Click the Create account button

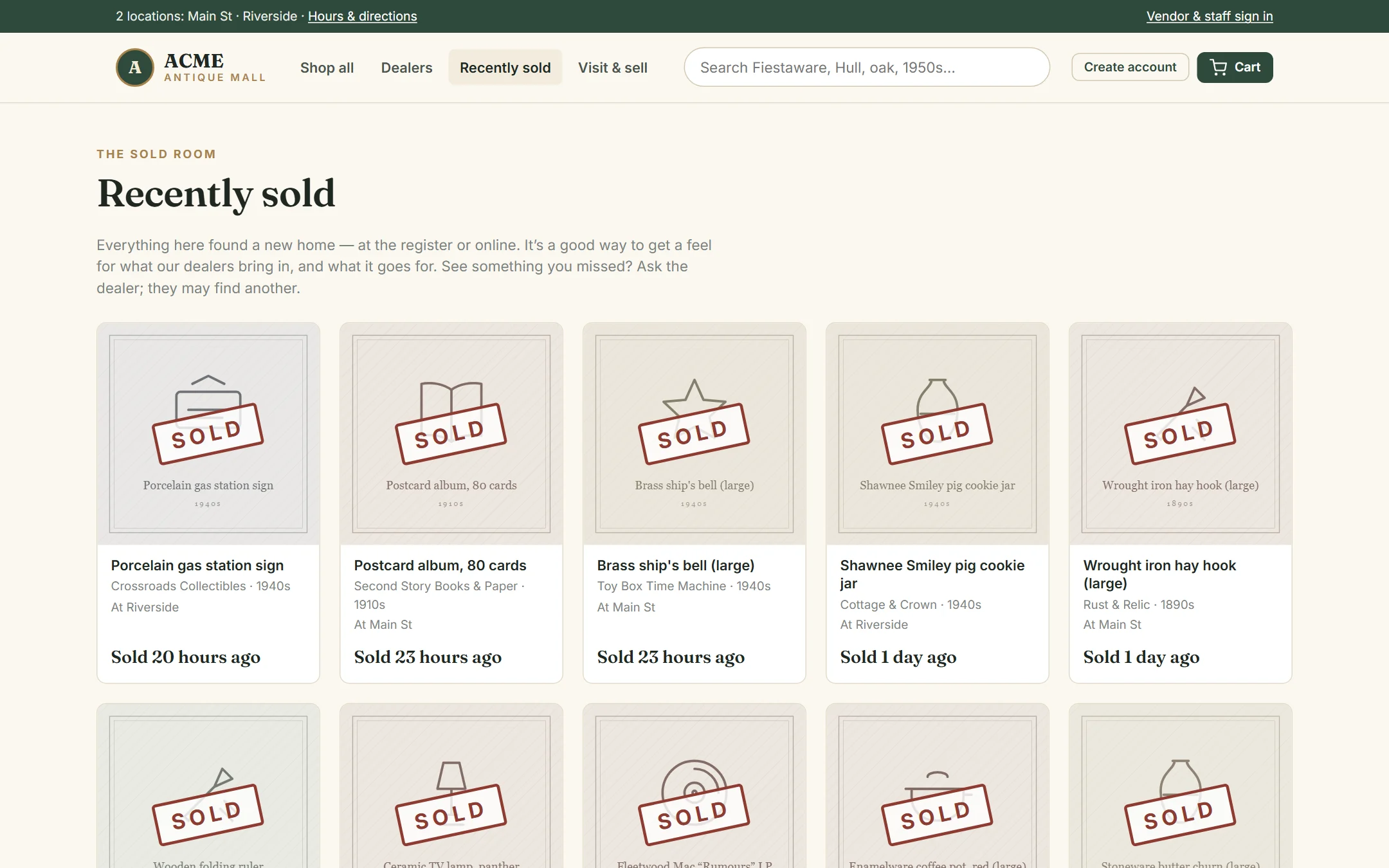[x=1130, y=67]
